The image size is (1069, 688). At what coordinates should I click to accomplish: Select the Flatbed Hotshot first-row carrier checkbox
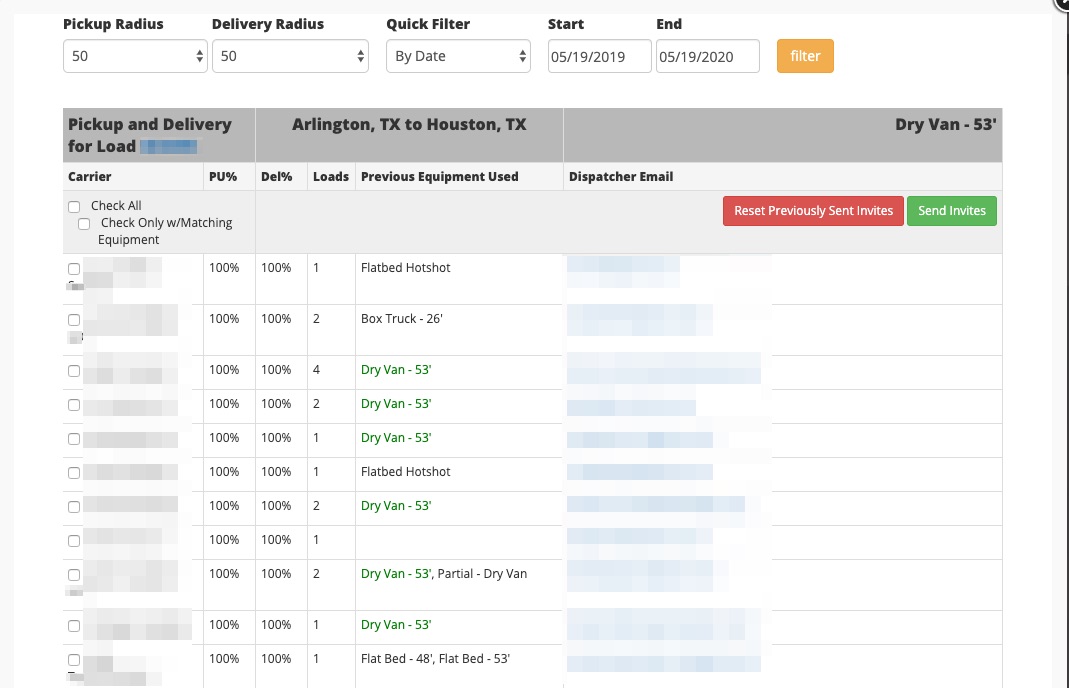pyautogui.click(x=74, y=269)
